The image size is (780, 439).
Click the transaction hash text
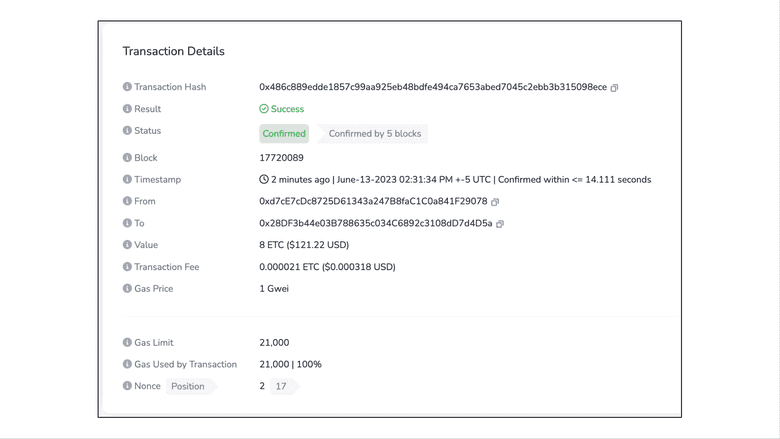pyautogui.click(x=432, y=87)
